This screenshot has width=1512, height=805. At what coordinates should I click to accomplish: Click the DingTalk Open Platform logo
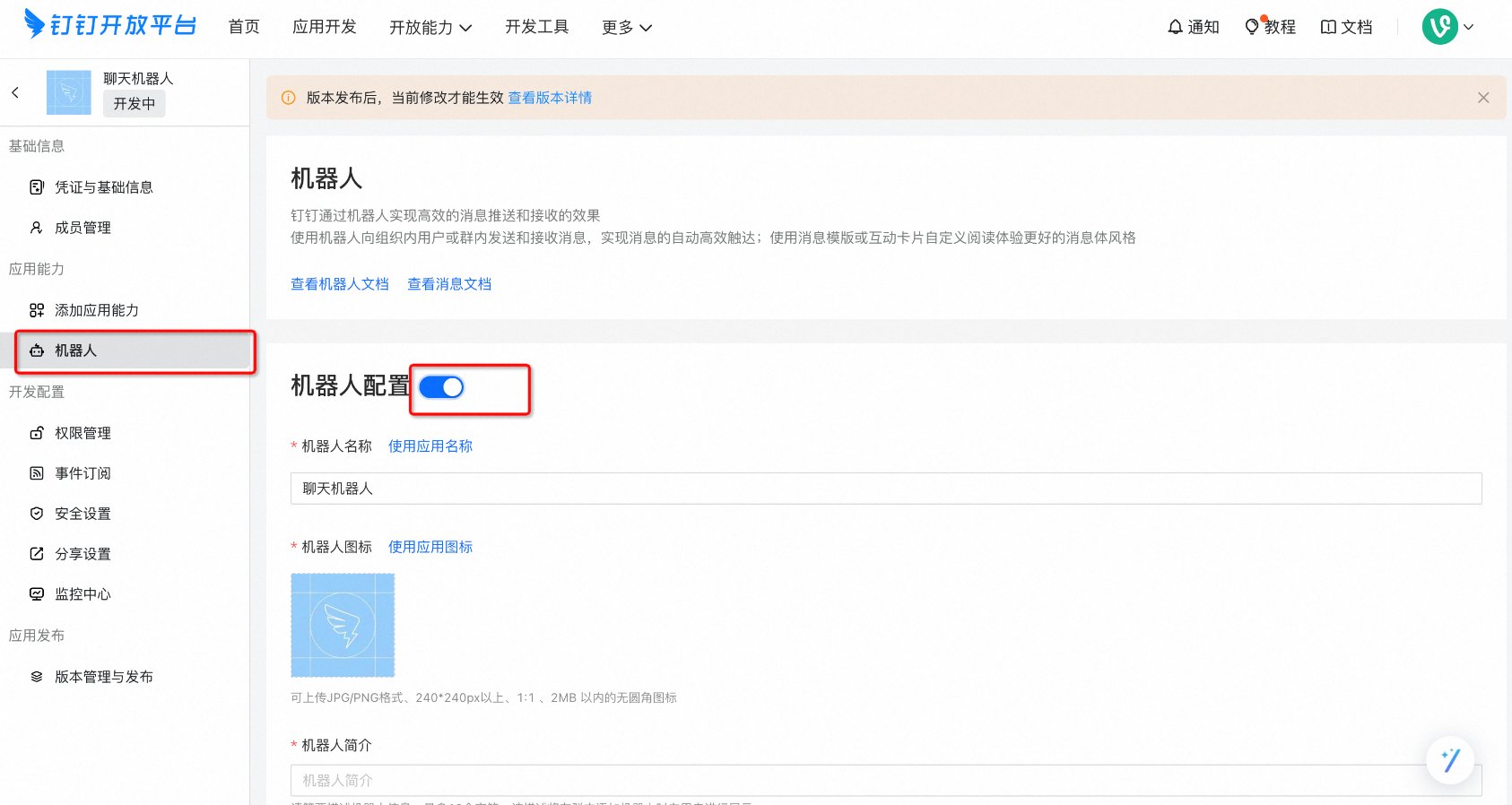click(x=110, y=24)
